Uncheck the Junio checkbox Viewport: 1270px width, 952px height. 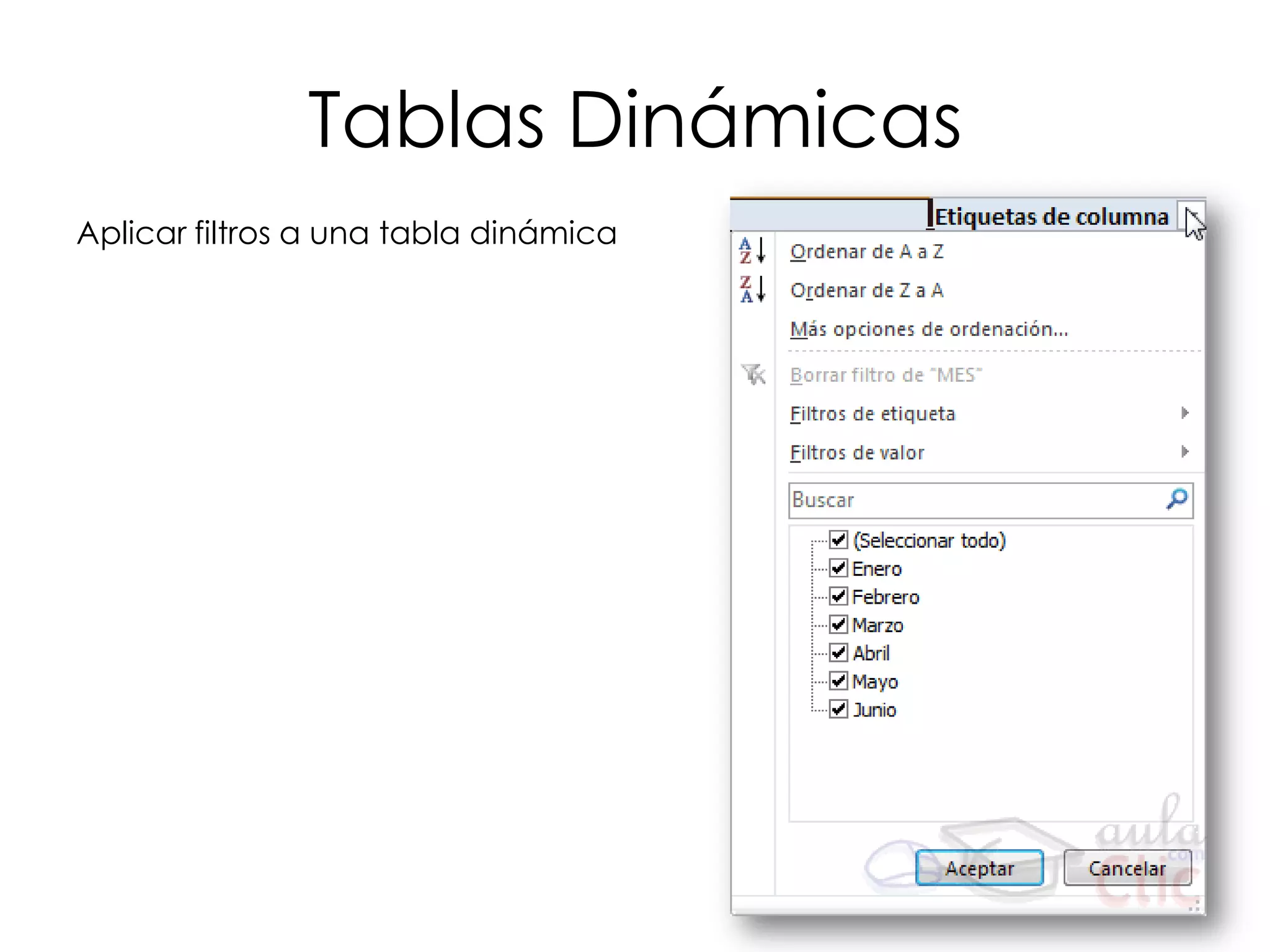pos(838,709)
